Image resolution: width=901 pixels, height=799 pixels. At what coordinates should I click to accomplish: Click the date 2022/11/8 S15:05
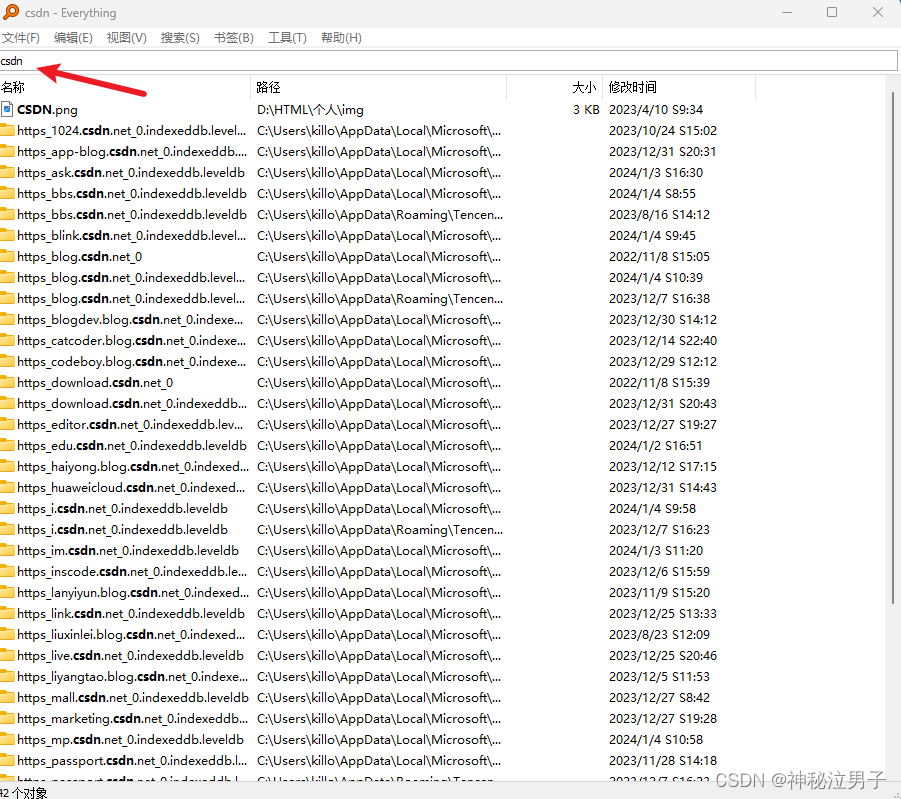point(659,256)
